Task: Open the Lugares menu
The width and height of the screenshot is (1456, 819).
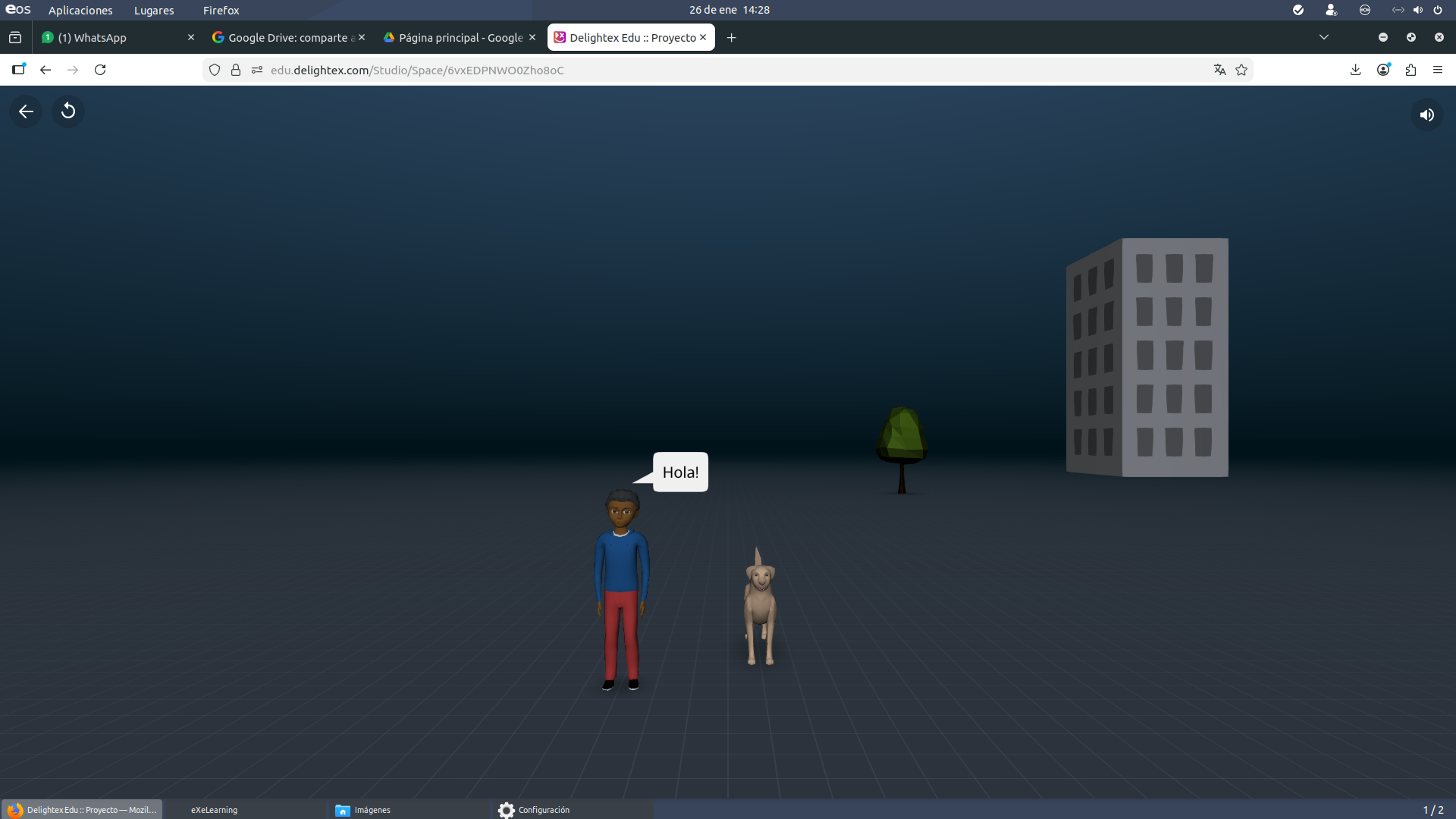Action: pos(154,10)
